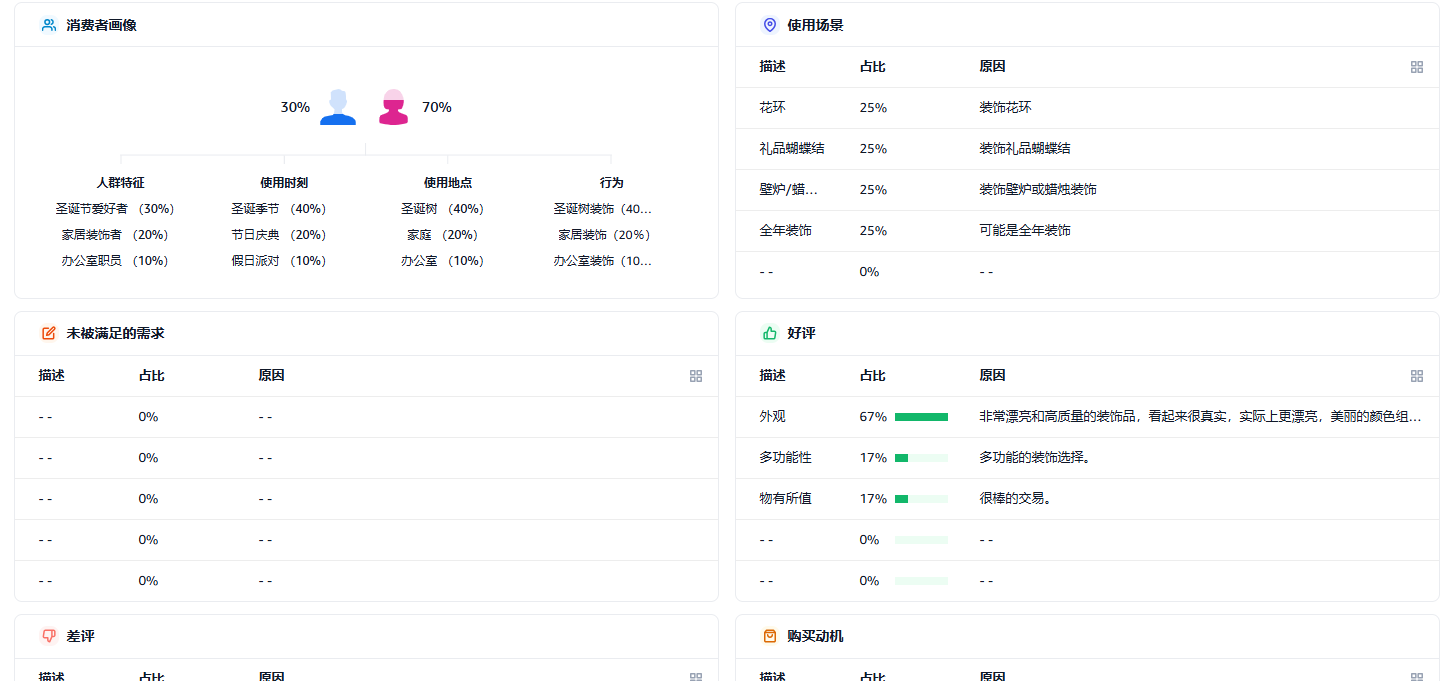Click 家居装饰 (20%) behavior entry
Screen dimensions: 1446x681
pos(605,235)
